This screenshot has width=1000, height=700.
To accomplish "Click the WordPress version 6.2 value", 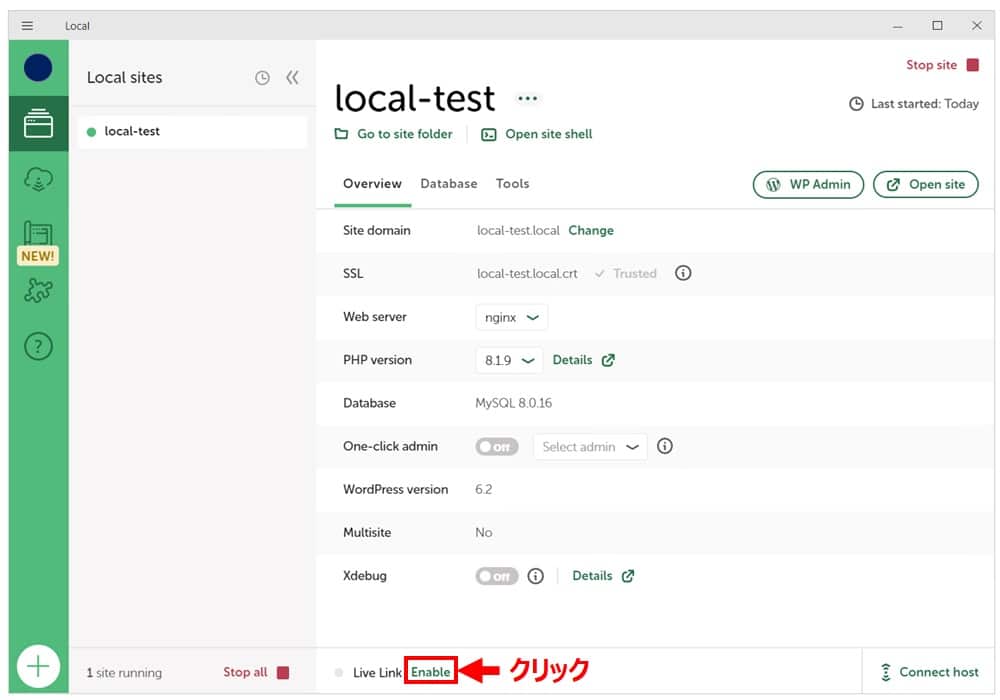I will tap(483, 490).
